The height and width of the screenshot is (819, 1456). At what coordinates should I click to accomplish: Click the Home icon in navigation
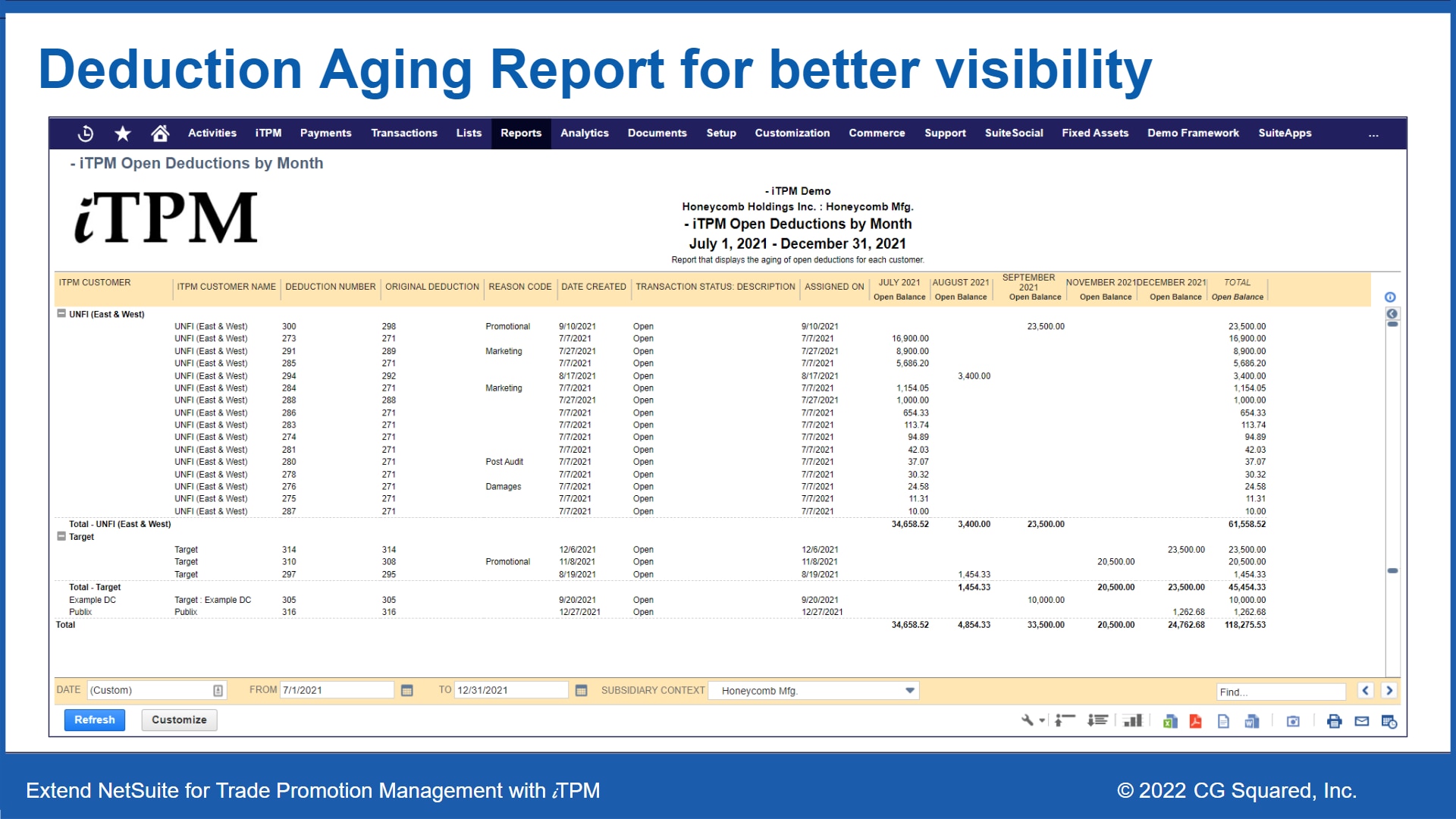[x=160, y=133]
